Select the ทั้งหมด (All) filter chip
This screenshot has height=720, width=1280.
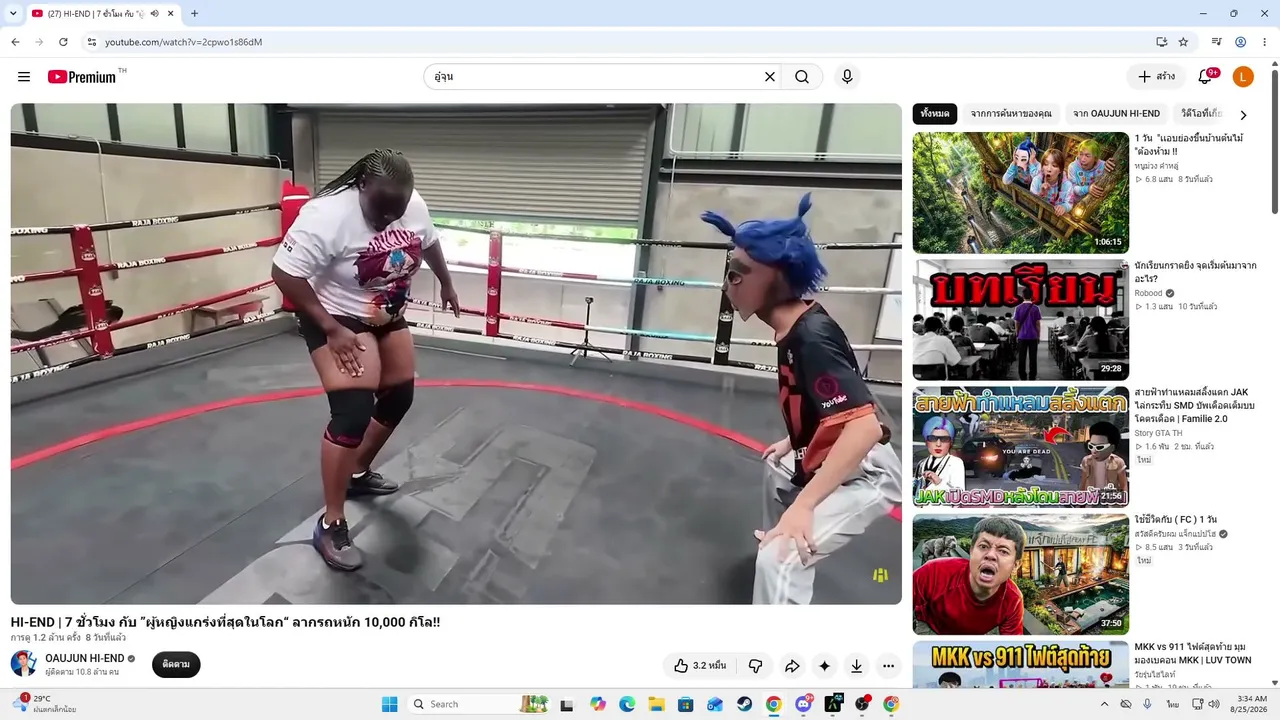click(935, 114)
